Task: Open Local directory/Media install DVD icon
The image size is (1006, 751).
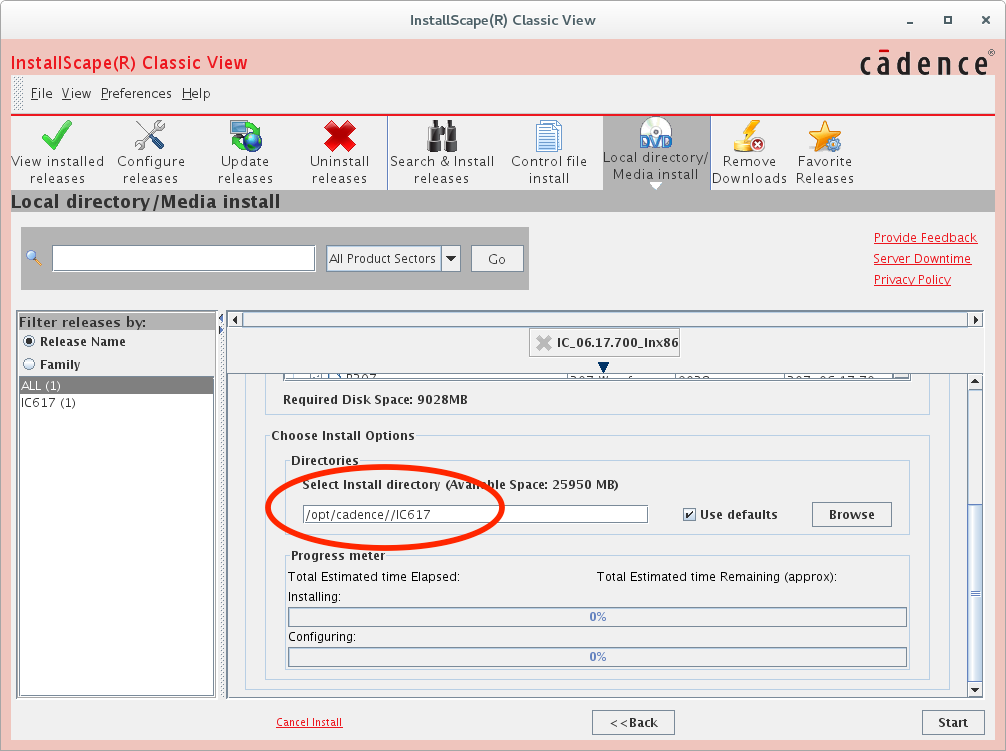Action: pos(656,132)
